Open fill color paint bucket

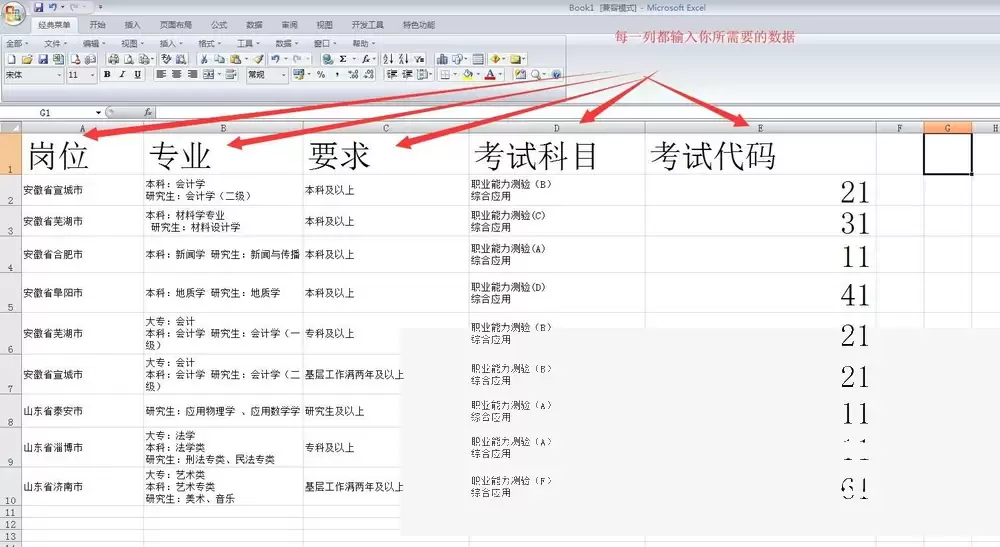coord(468,75)
